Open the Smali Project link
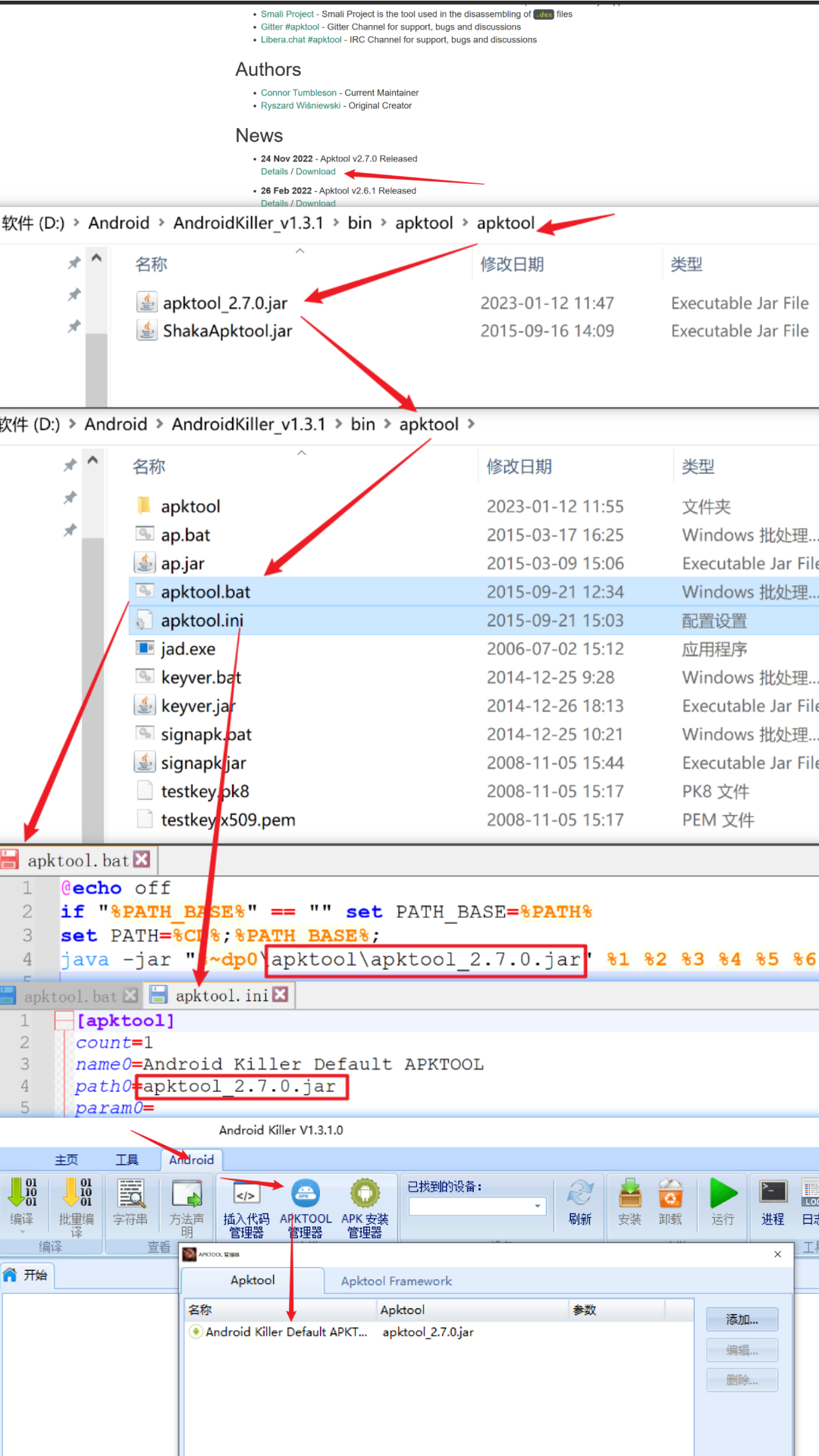Screen dimensions: 819x1456 [287, 14]
